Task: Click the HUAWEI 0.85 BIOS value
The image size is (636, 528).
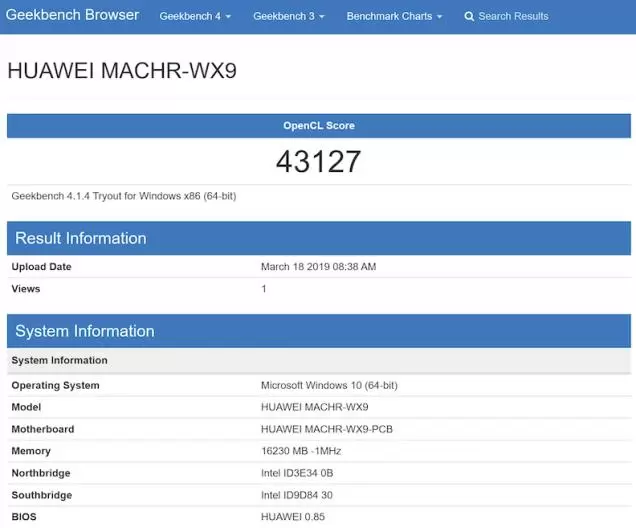Action: tap(293, 517)
